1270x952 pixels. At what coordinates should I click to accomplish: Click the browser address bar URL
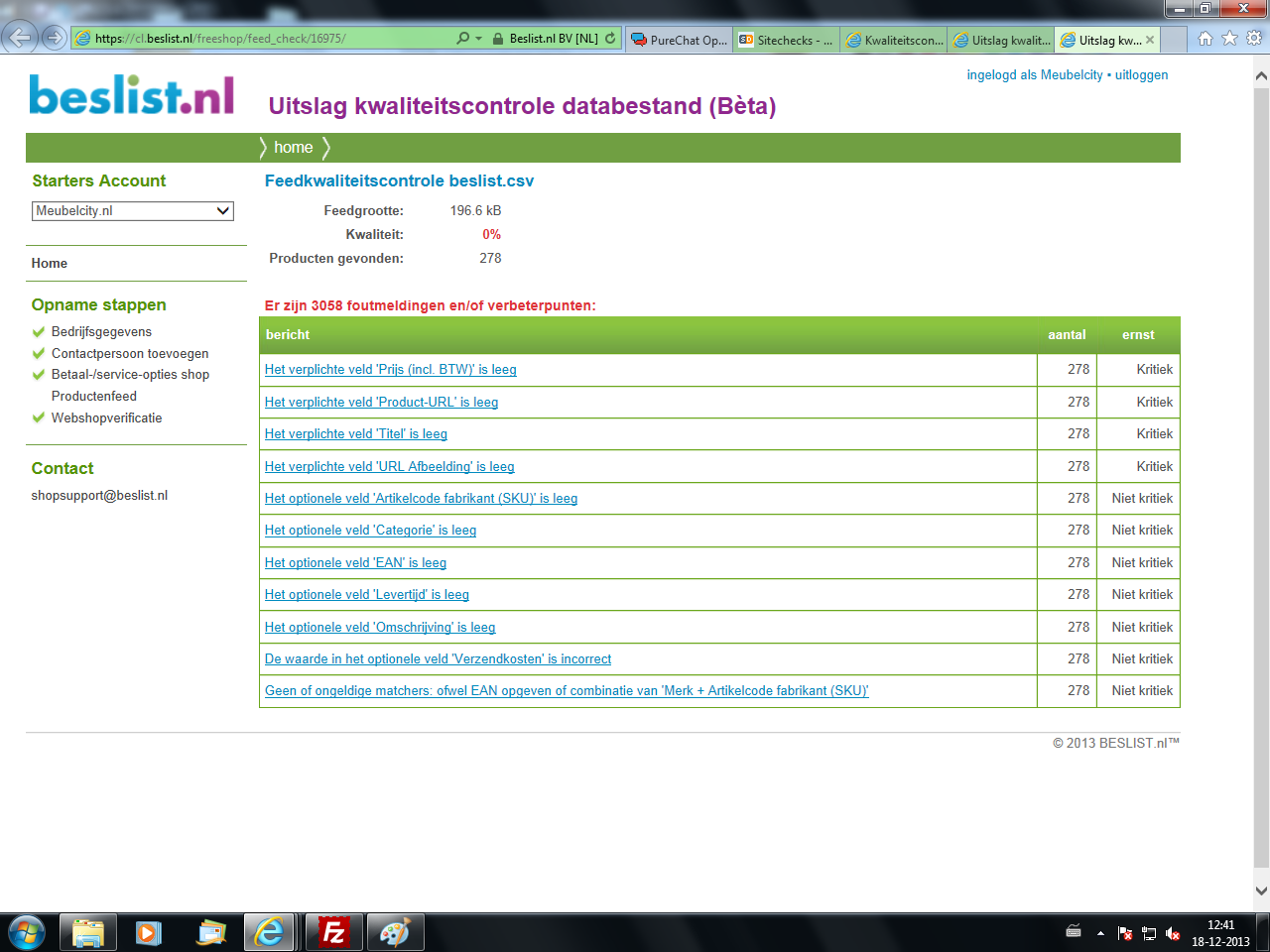click(220, 39)
